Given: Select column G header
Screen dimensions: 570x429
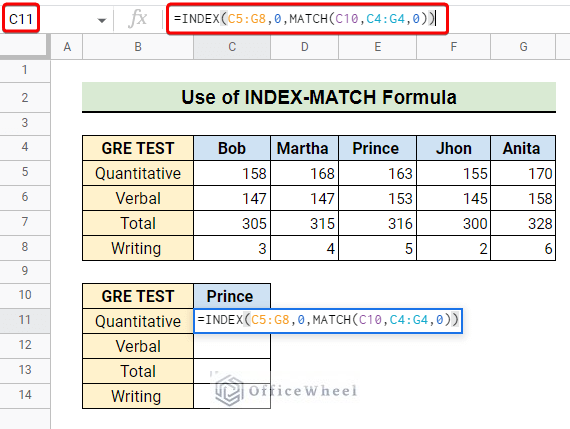Looking at the screenshot, I should [523, 47].
